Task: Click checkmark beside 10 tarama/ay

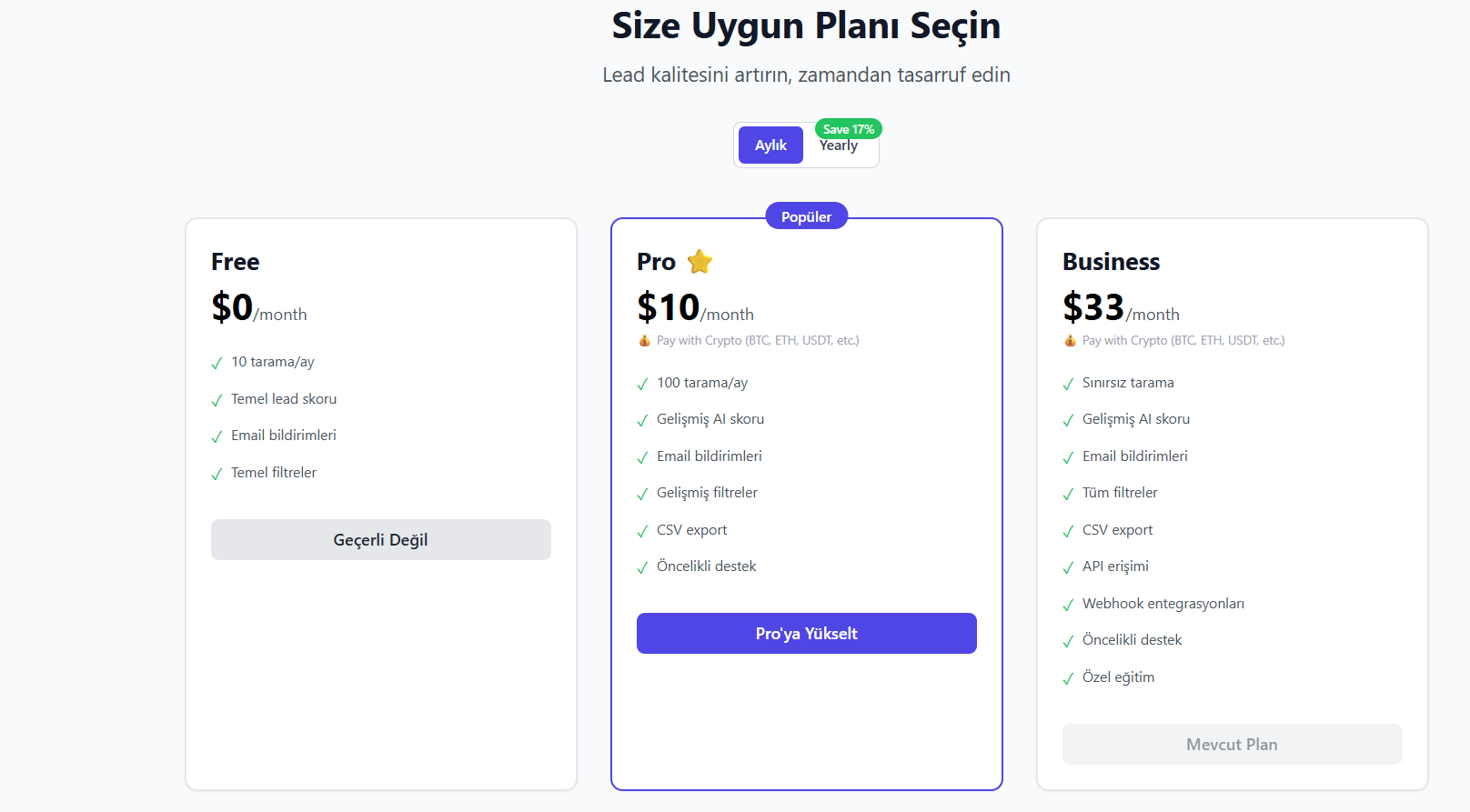Action: click(216, 364)
